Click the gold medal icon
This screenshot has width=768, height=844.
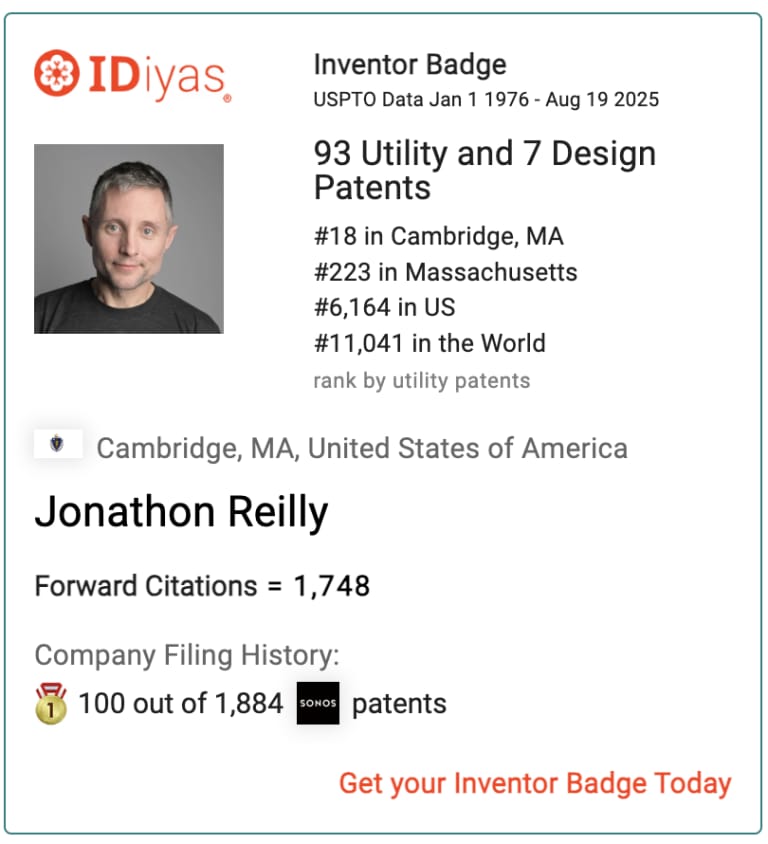50,703
